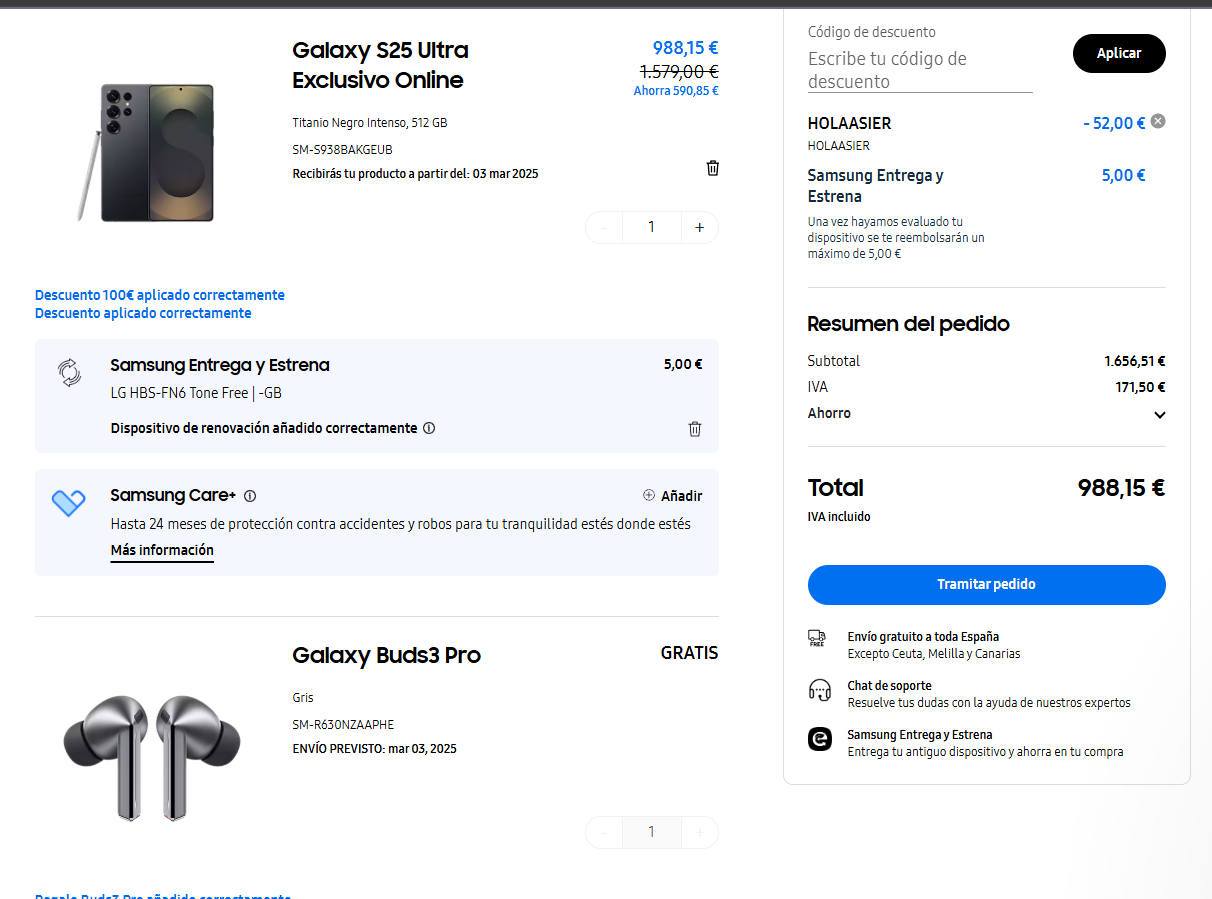
Task: Increase Galaxy S25 Ultra quantity
Action: pyautogui.click(x=699, y=227)
